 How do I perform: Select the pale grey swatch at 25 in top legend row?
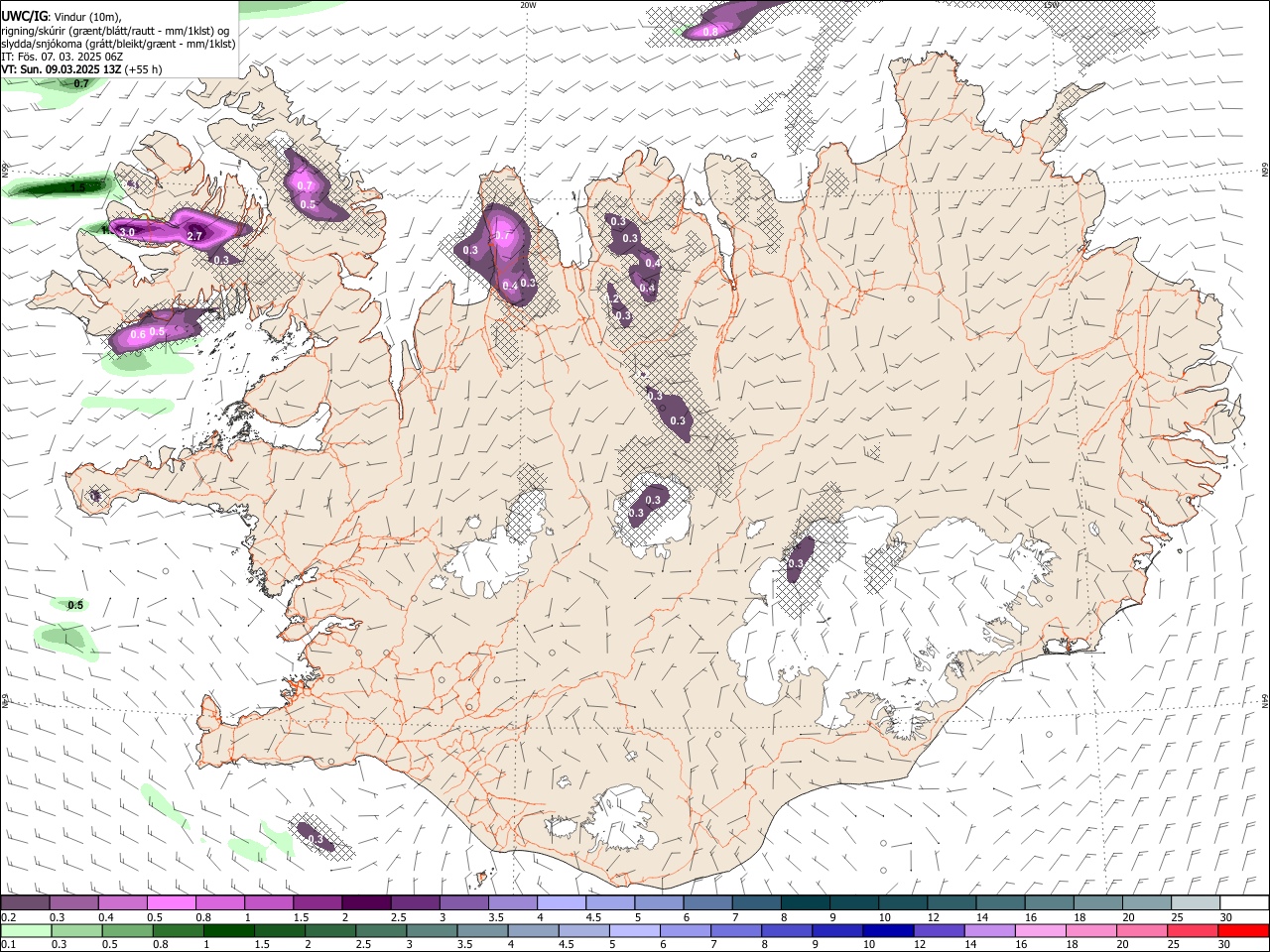click(1194, 903)
